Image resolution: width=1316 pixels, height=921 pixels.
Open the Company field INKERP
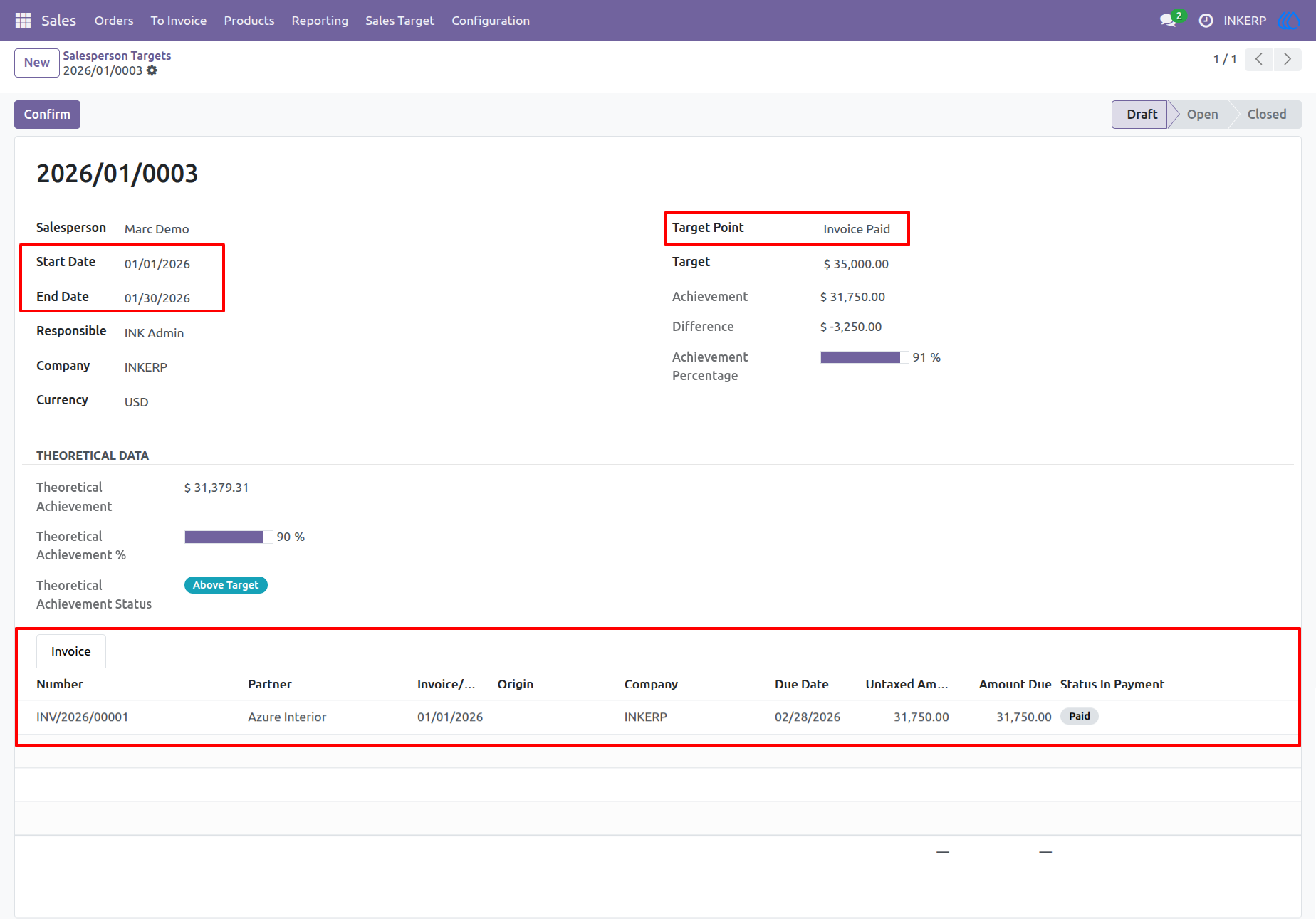click(146, 367)
